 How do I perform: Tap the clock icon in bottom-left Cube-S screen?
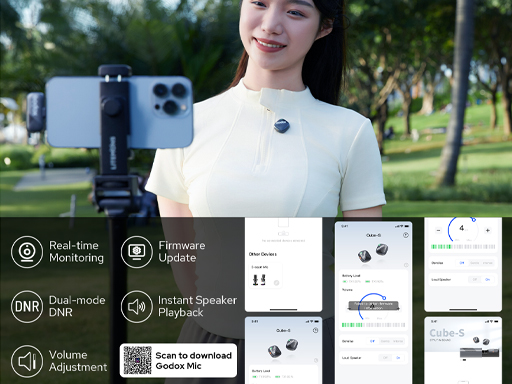pyautogui.click(x=315, y=330)
